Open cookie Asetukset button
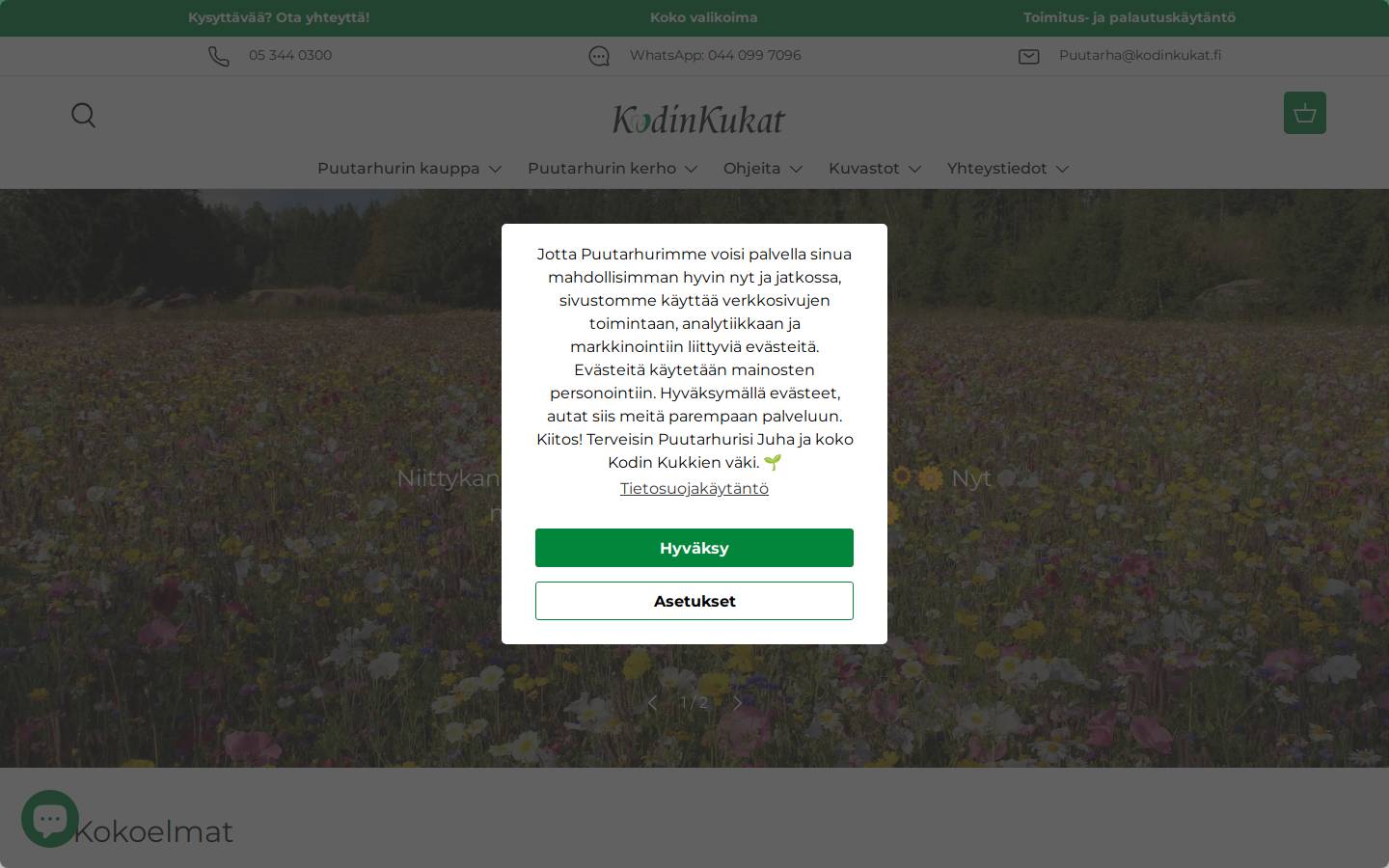Image resolution: width=1389 pixels, height=868 pixels. click(x=694, y=601)
